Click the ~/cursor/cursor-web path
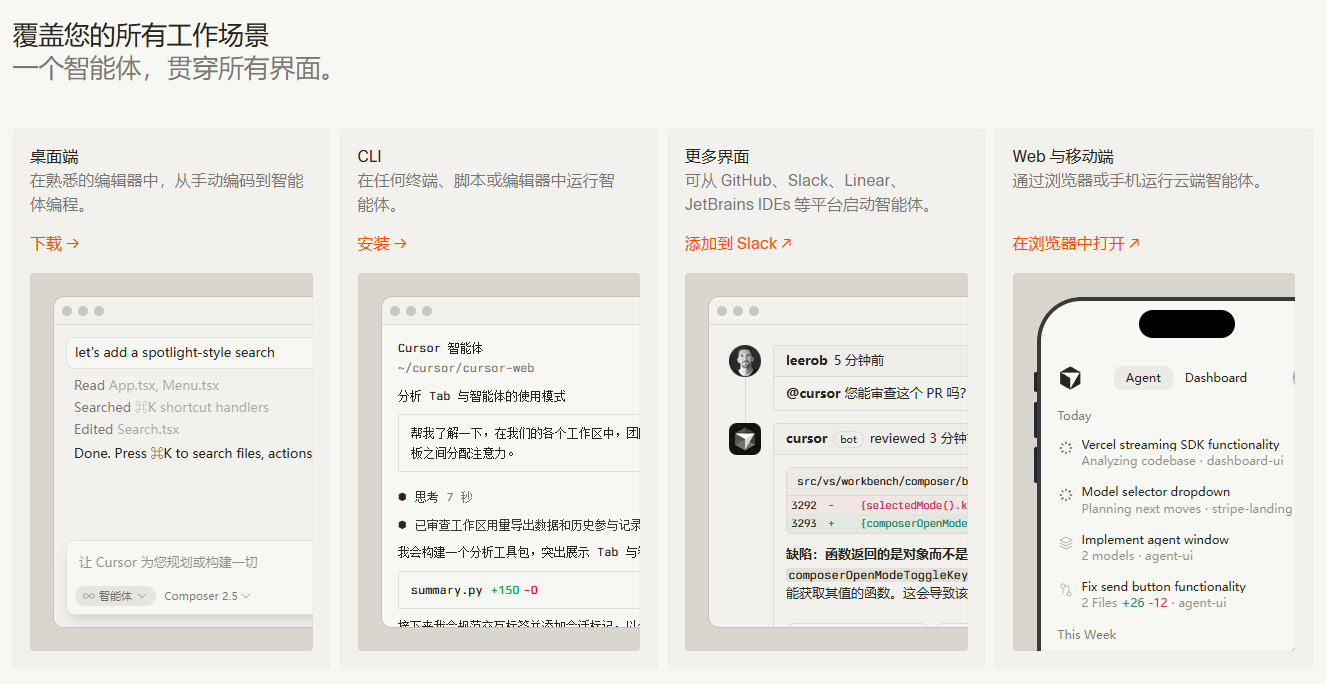Image resolution: width=1326 pixels, height=684 pixels. click(x=466, y=368)
